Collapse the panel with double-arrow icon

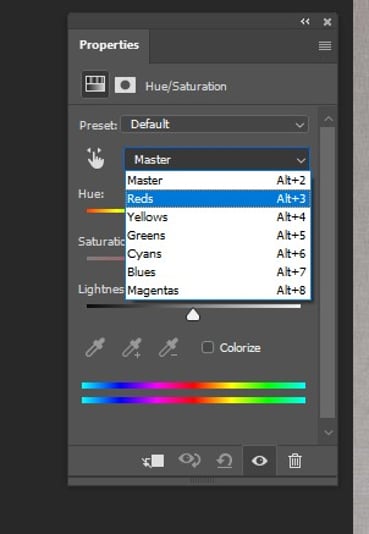(305, 22)
